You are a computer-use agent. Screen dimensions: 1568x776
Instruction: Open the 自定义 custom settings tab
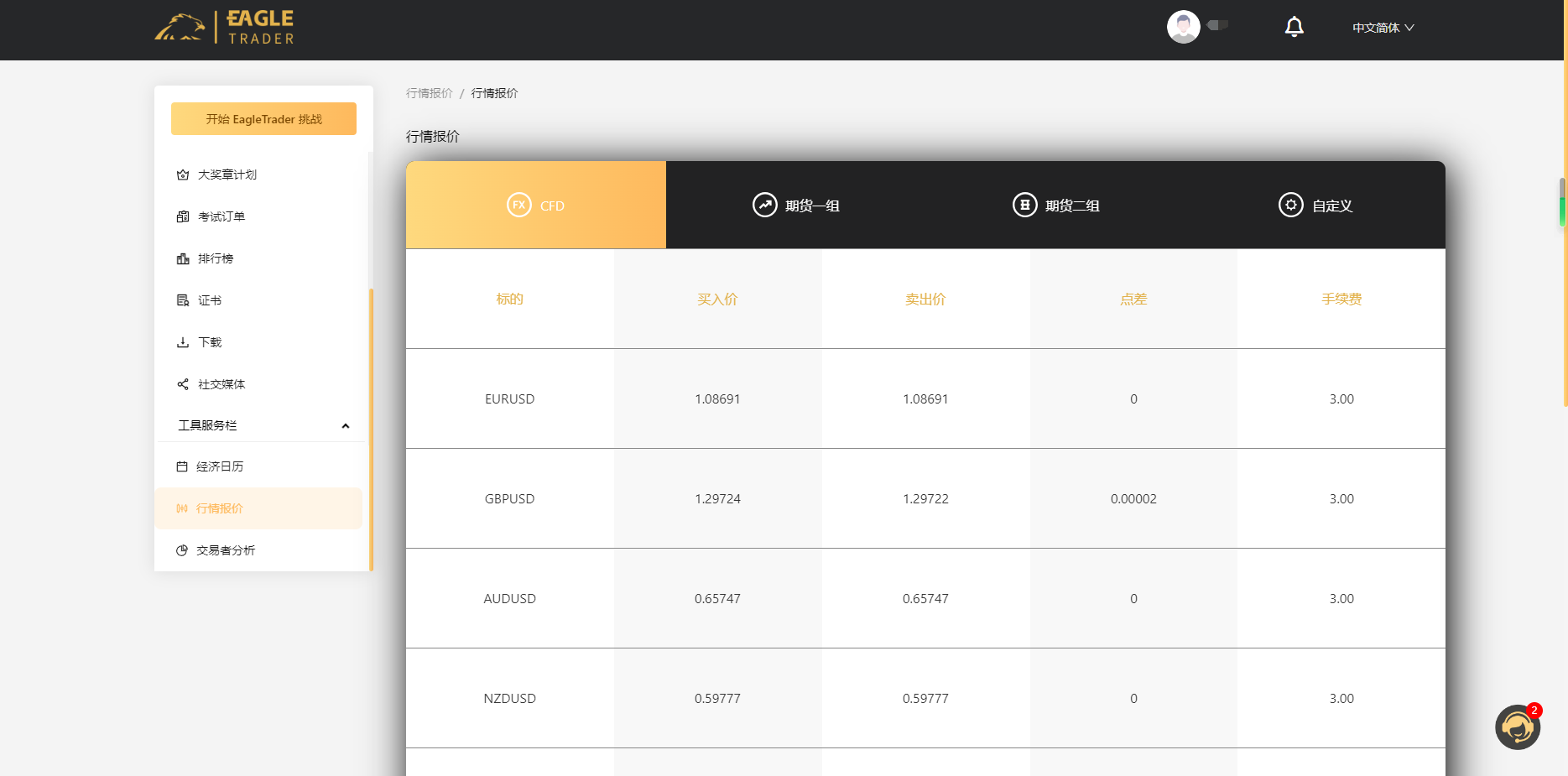pos(1315,205)
